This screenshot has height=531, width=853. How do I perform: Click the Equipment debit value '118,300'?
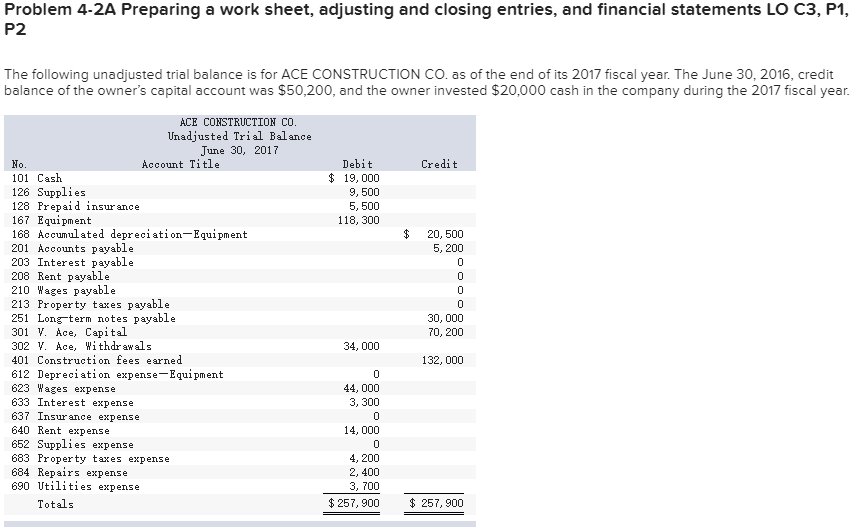click(358, 220)
